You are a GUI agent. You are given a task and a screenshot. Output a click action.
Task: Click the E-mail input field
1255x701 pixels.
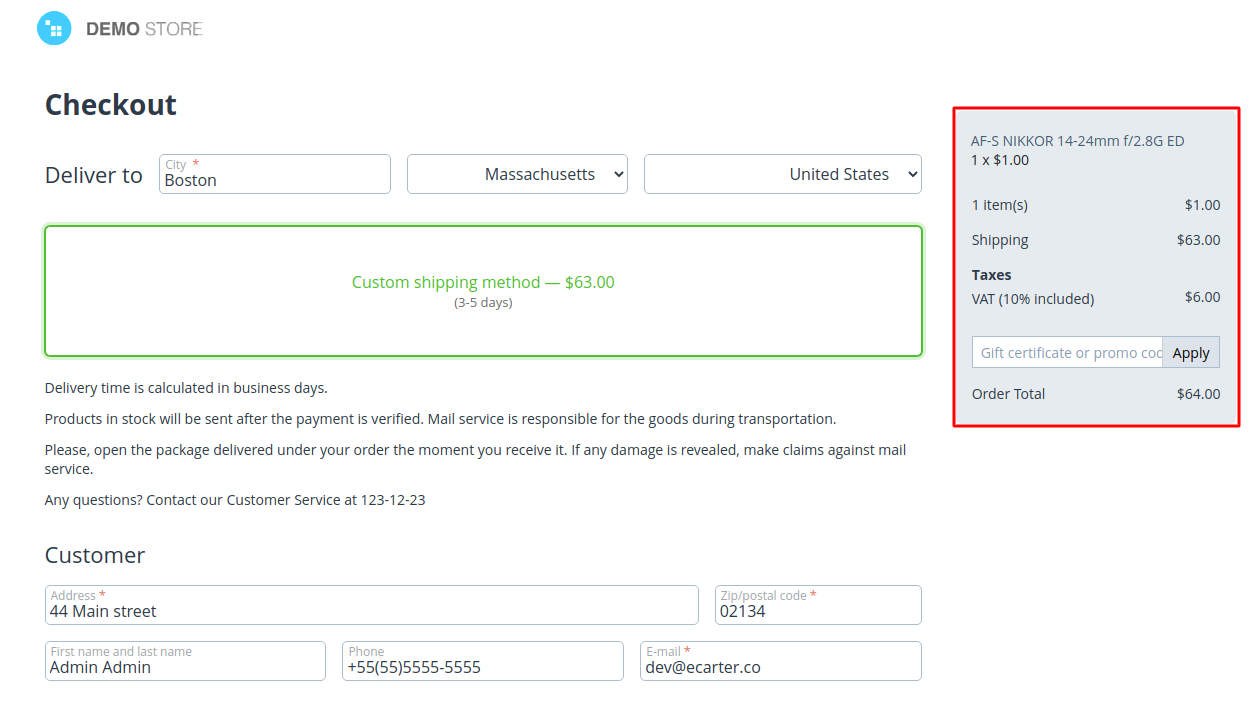[x=780, y=666]
